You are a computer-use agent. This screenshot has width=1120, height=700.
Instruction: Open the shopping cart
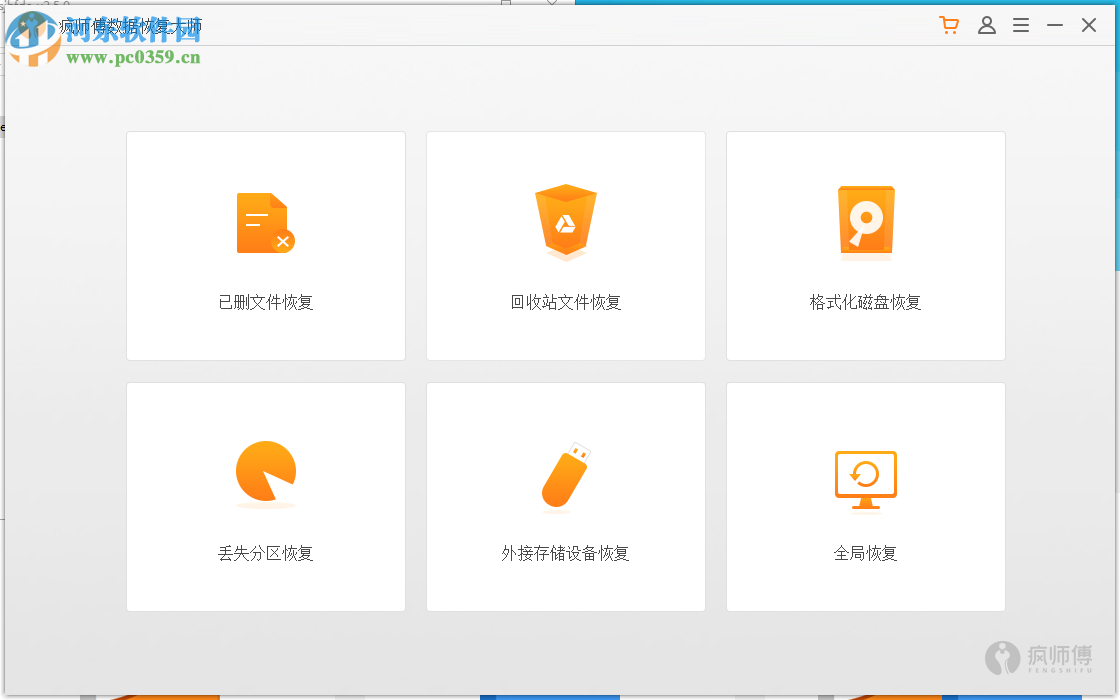tap(948, 25)
